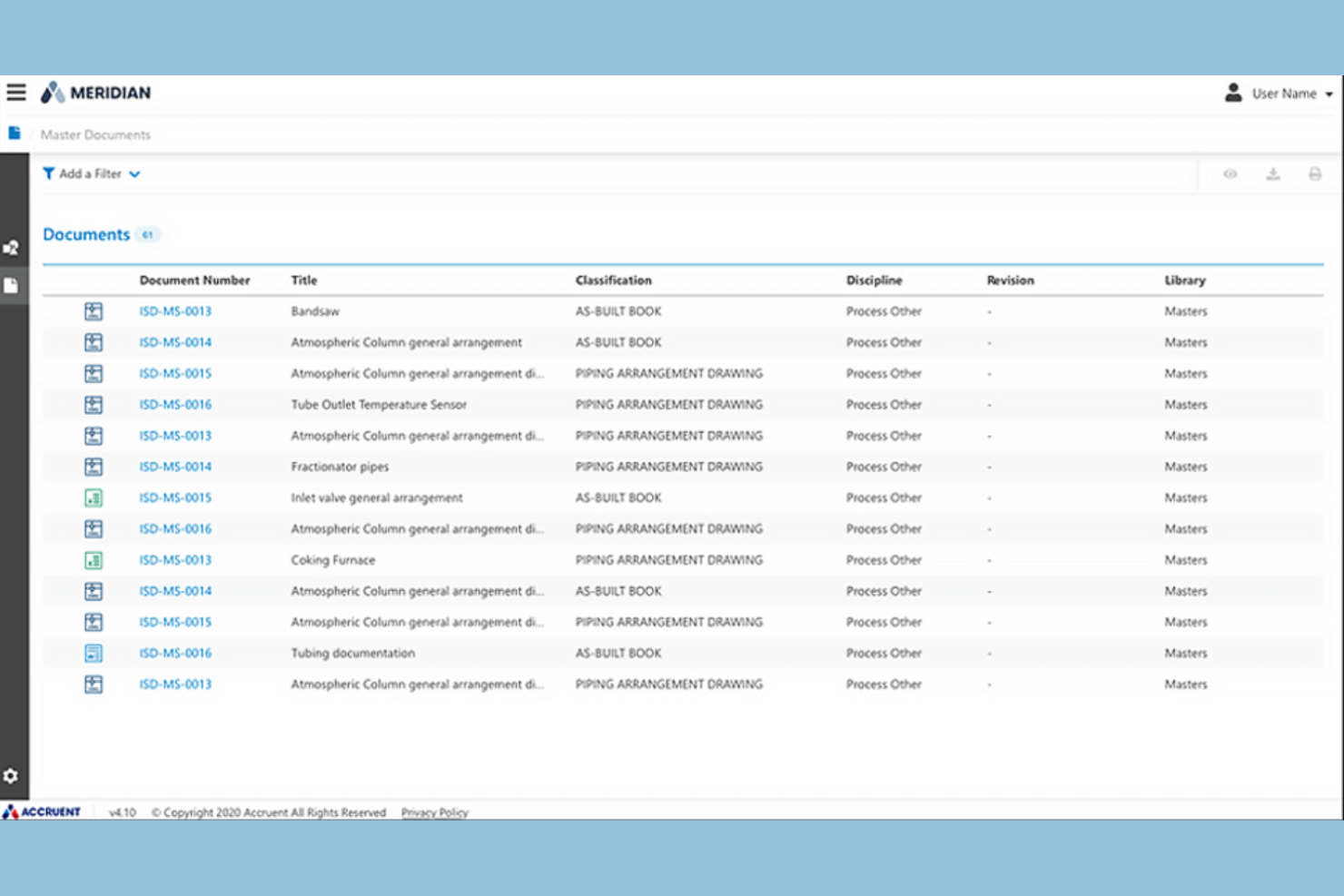This screenshot has width=1344, height=896.
Task: Select the Documents heading tab
Action: (84, 234)
